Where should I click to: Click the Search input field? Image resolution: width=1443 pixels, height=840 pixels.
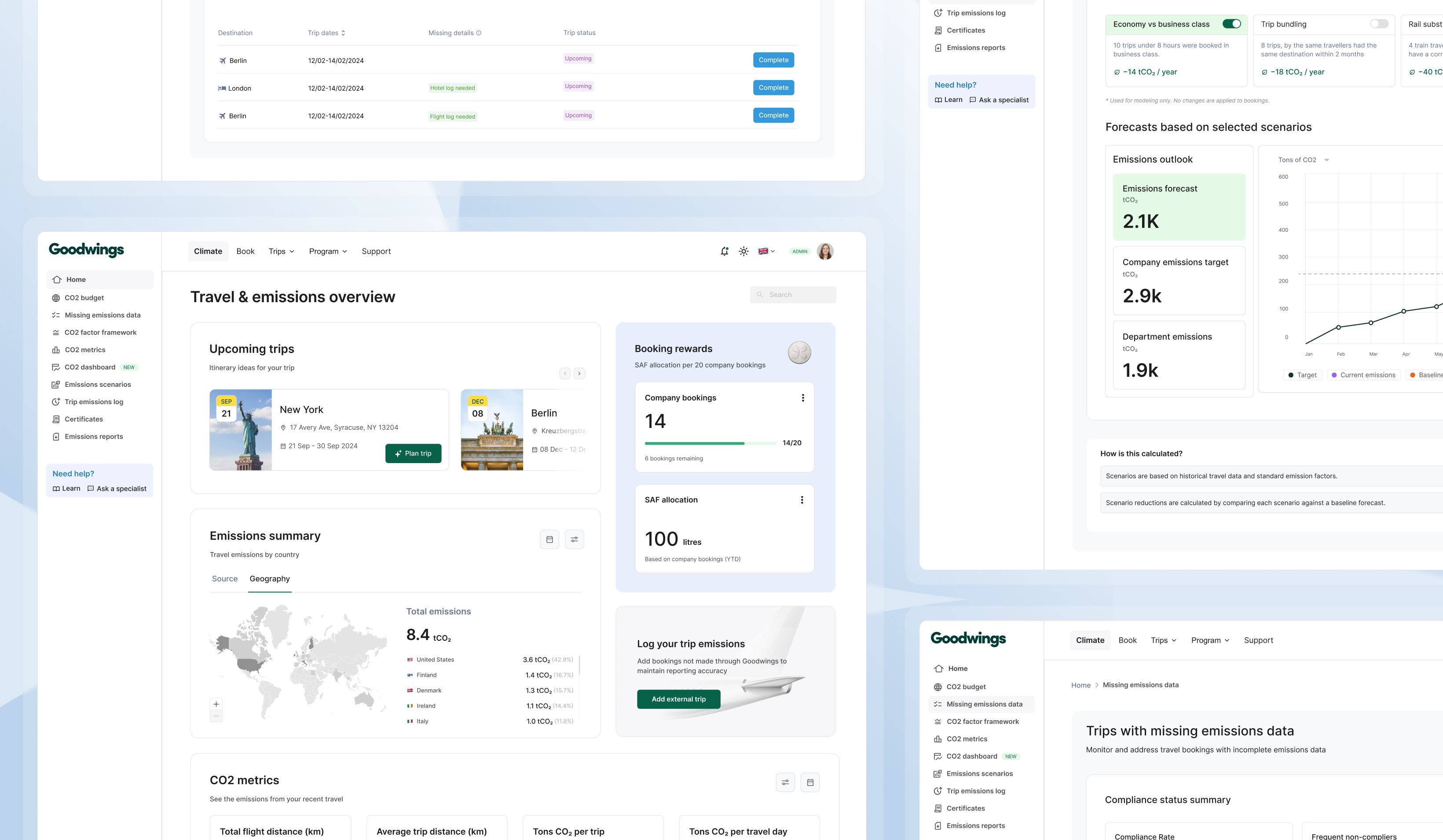(792, 294)
